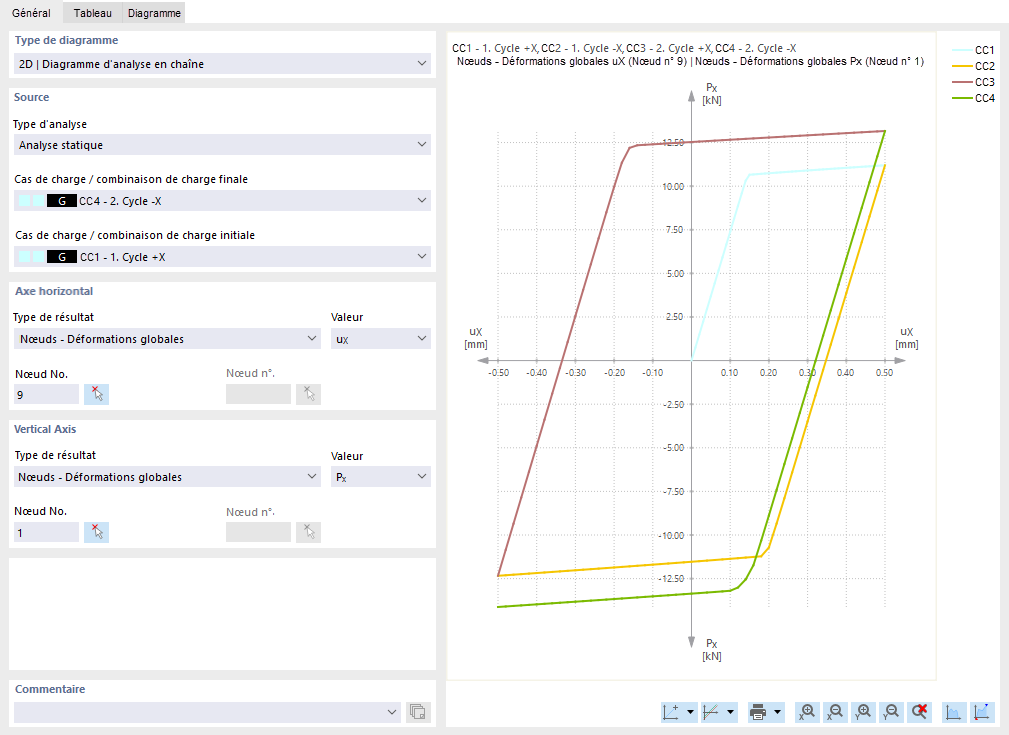Open the print options dropdown arrow
The height and width of the screenshot is (735, 1009).
(777, 712)
